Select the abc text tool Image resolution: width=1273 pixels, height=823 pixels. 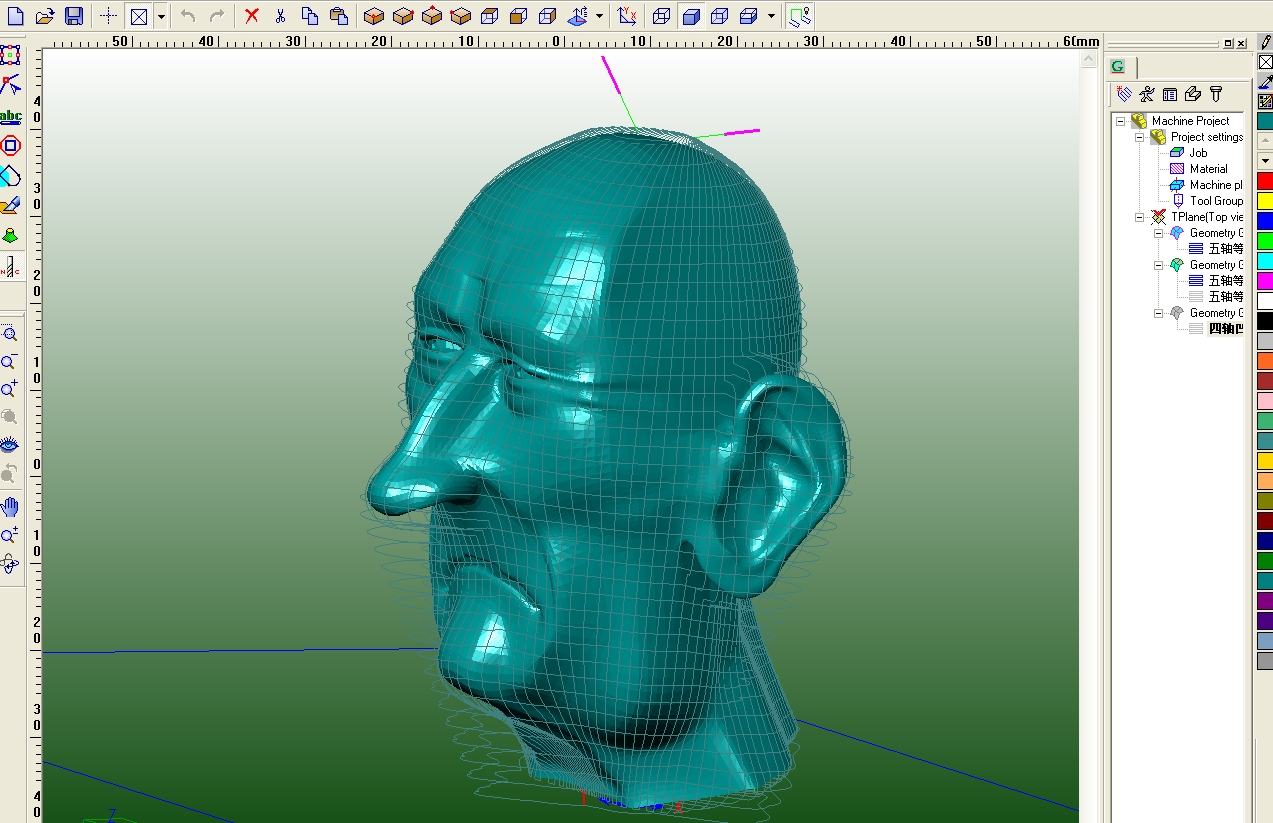(11, 116)
